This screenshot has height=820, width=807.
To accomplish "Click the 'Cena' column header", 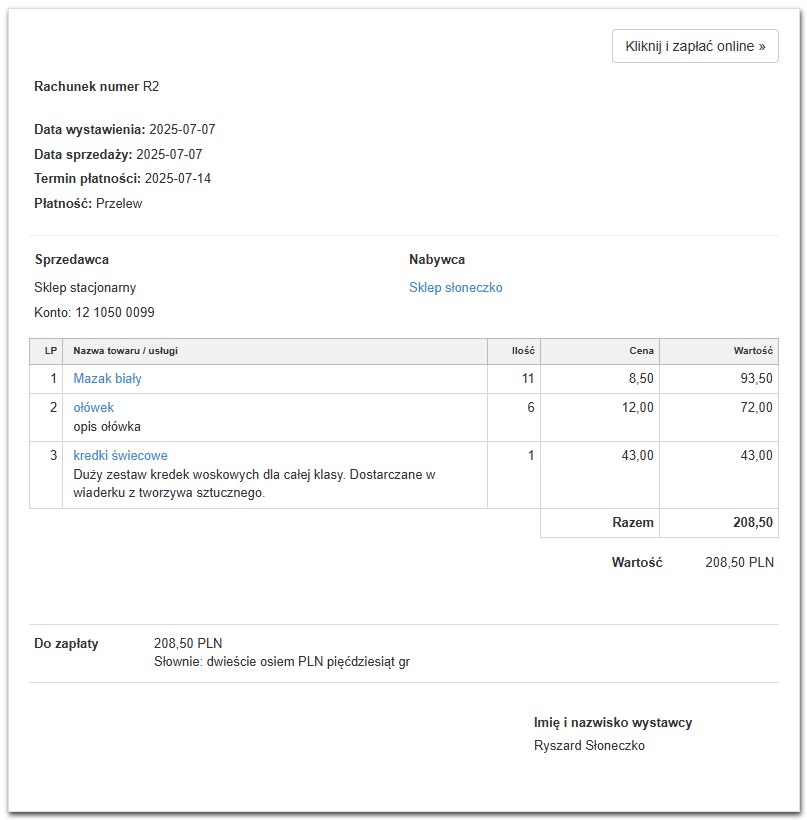I will (x=642, y=351).
